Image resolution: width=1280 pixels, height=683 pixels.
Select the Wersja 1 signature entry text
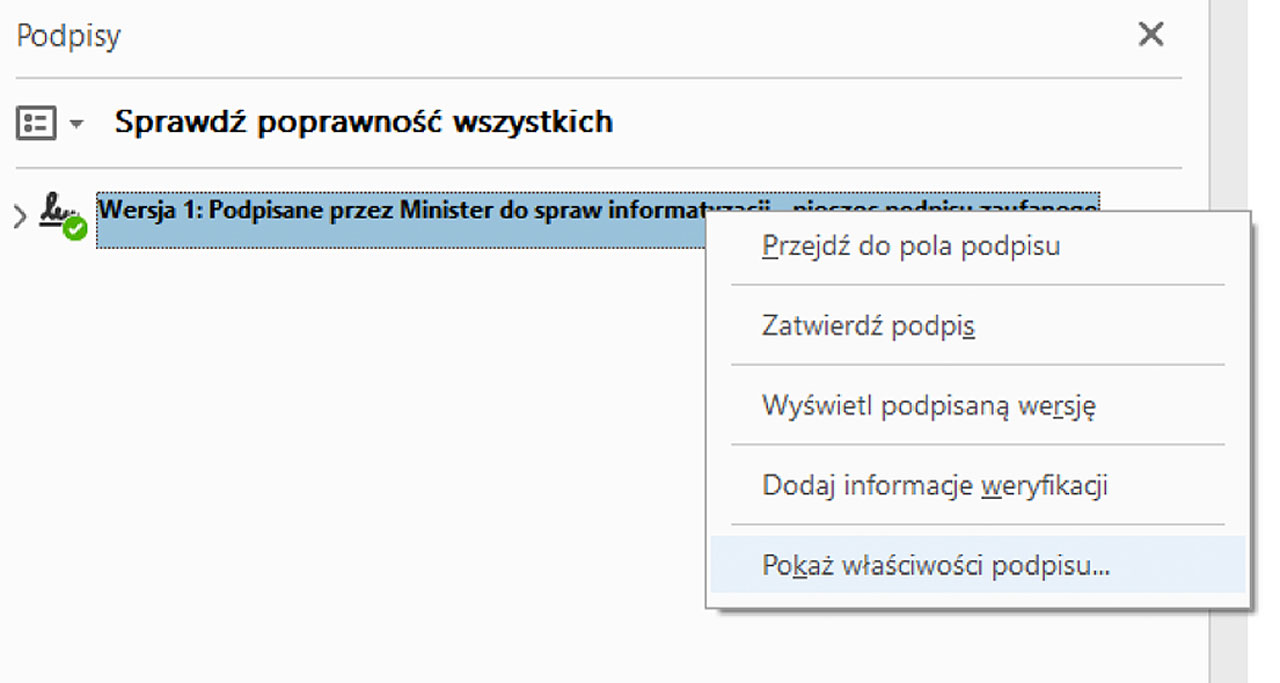click(300, 210)
